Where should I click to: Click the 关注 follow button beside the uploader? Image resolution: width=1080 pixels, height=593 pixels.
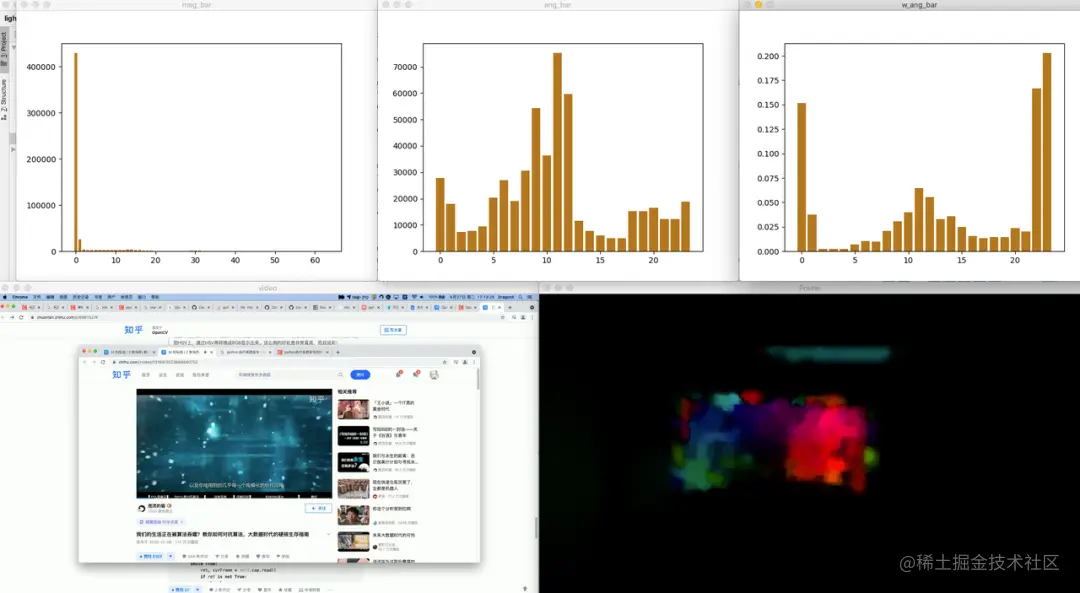coord(318,508)
